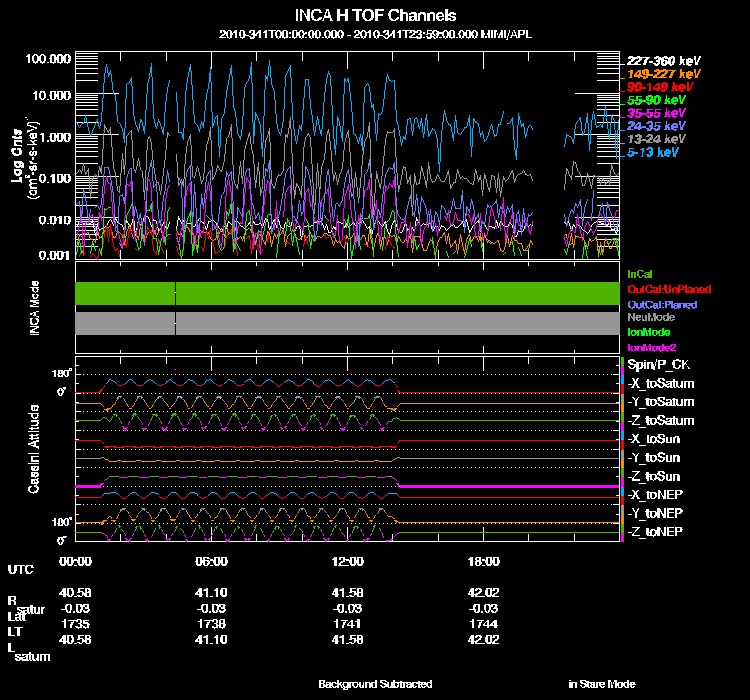
Task: Click the 227-360 keV legend label
Action: (663, 60)
